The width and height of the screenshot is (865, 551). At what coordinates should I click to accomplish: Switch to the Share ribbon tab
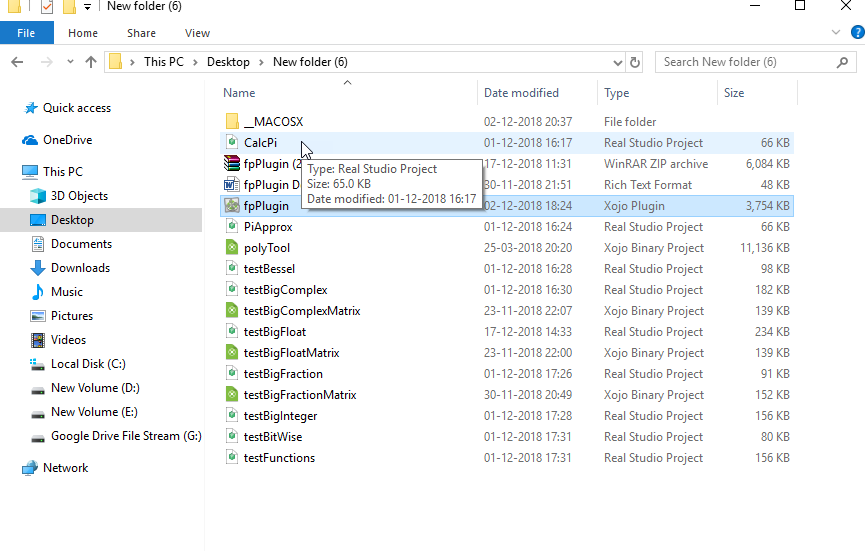coord(141,33)
